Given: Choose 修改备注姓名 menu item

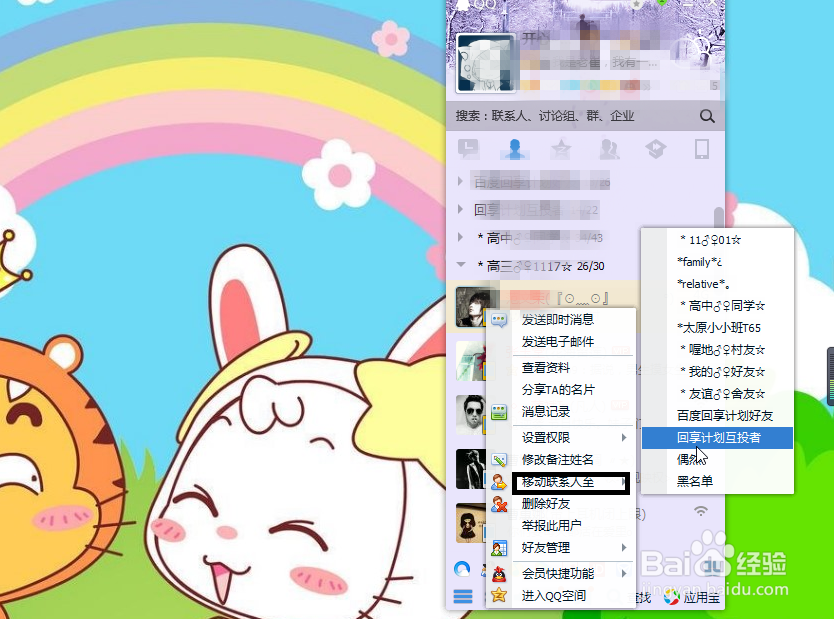Looking at the screenshot, I should 557,459.
